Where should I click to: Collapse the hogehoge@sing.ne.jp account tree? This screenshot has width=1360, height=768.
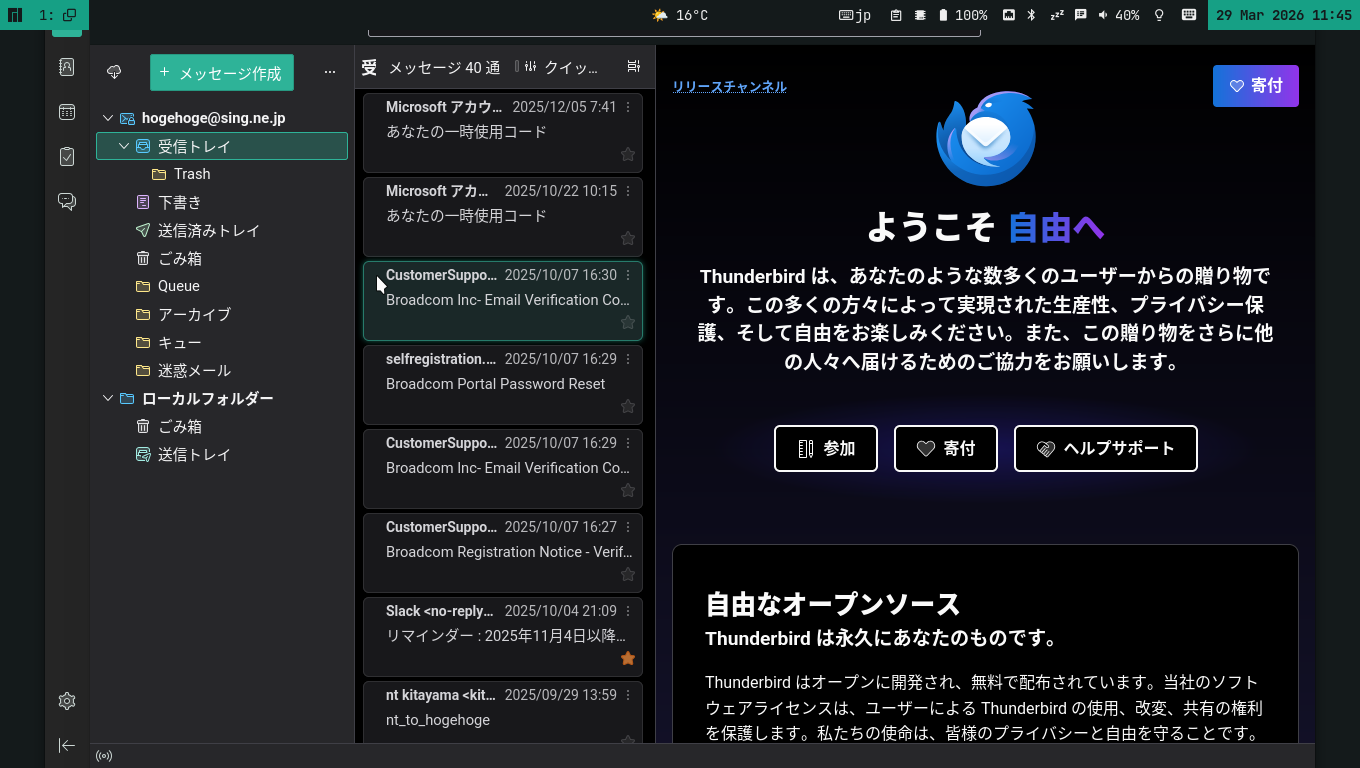108,117
